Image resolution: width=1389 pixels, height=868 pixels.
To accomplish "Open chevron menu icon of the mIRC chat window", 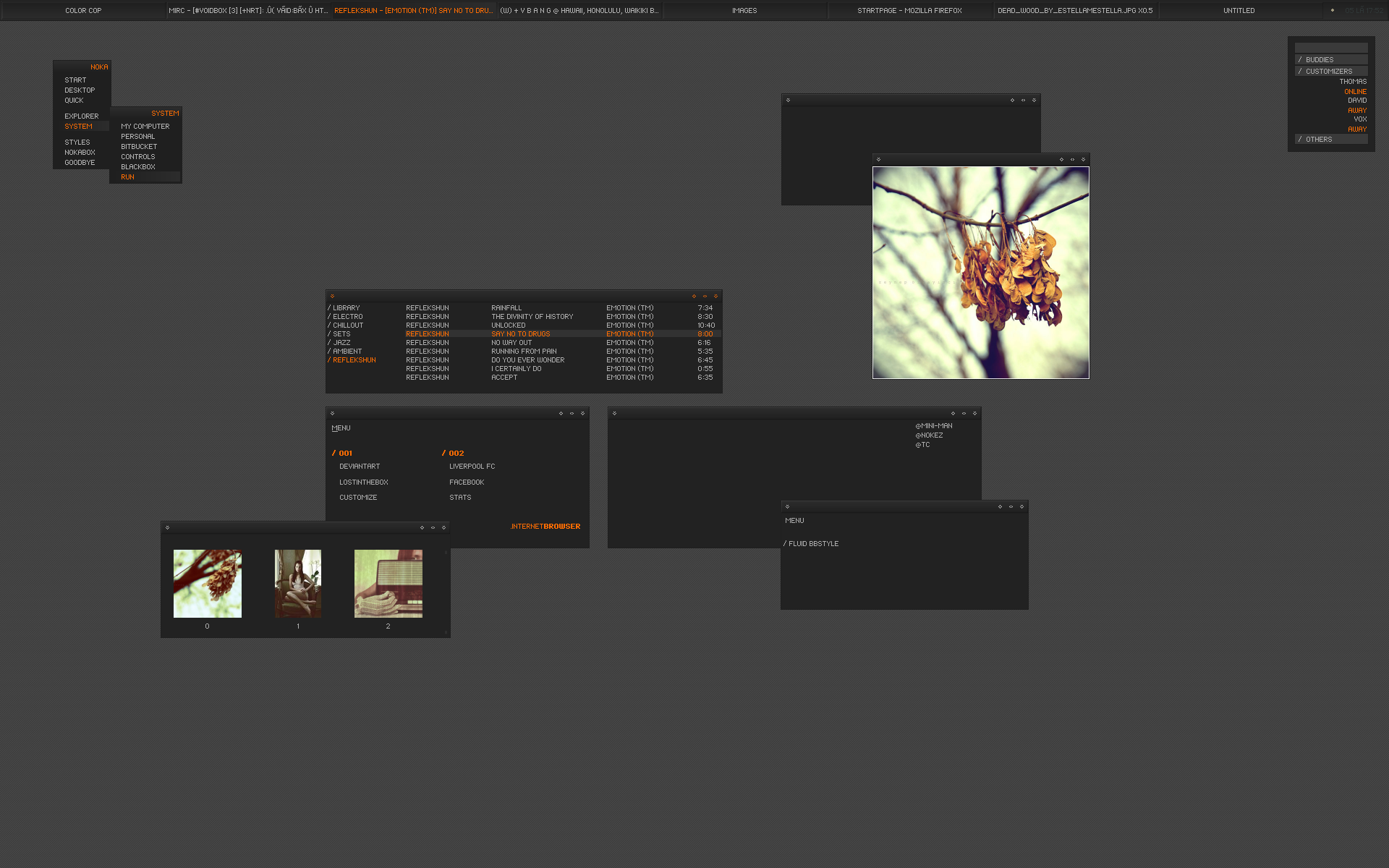I will click(x=614, y=413).
